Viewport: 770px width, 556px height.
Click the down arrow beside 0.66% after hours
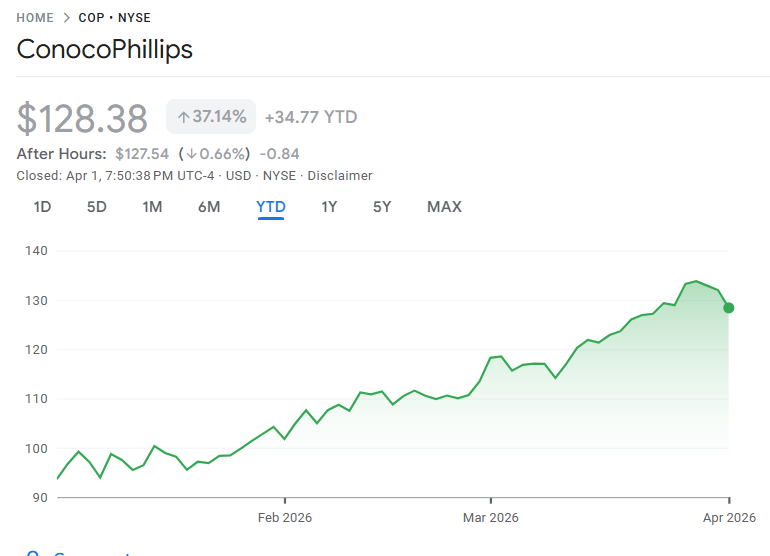[190, 154]
